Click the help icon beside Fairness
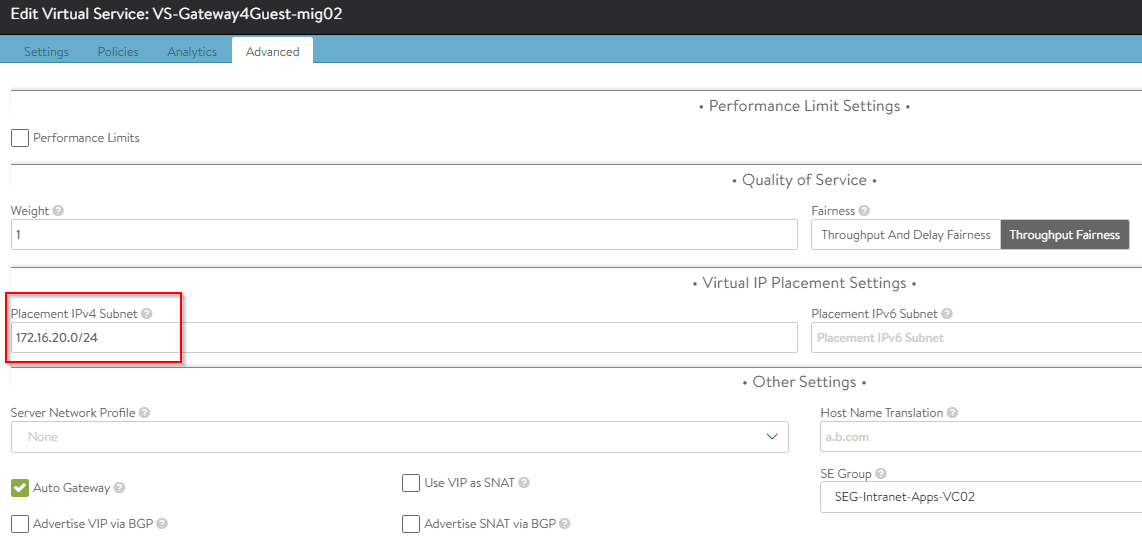The width and height of the screenshot is (1142, 546). 864,210
